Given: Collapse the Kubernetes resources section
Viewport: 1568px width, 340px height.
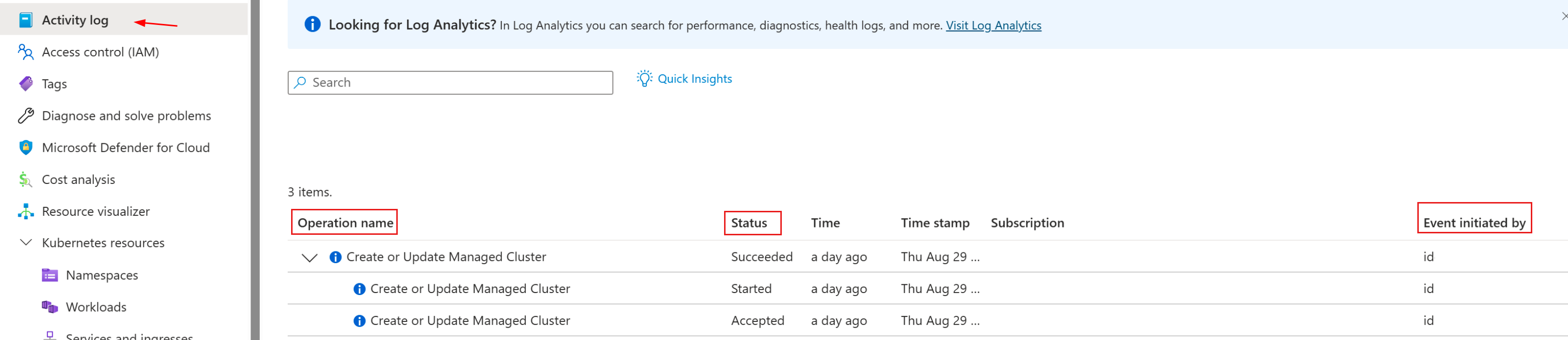Looking at the screenshot, I should pyautogui.click(x=25, y=243).
